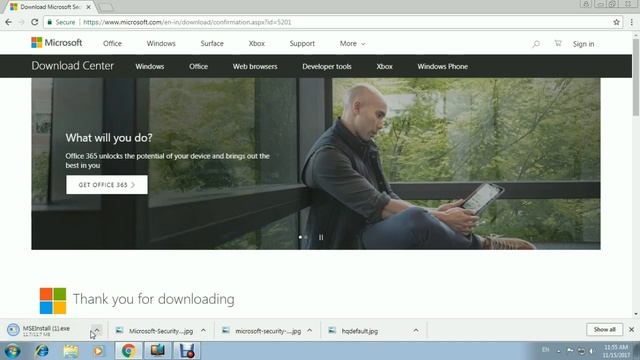
Task: Click Sign in link
Action: (x=583, y=44)
